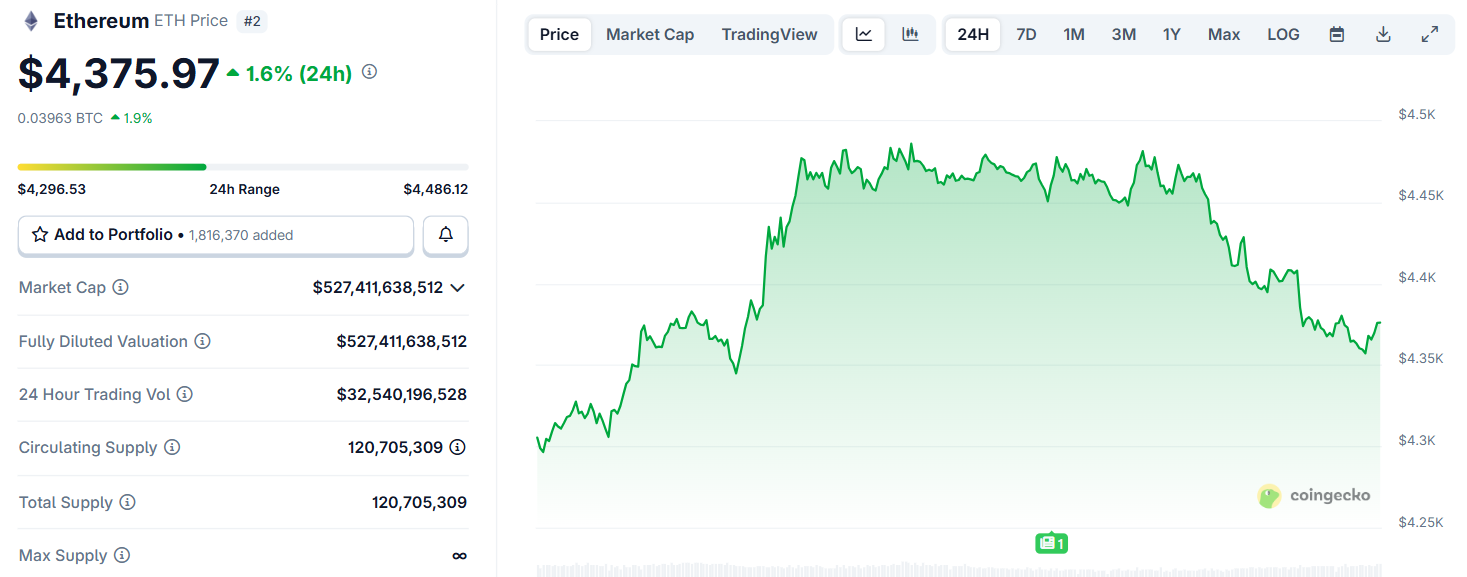The width and height of the screenshot is (1467, 577).
Task: Switch to the candlestick chart icon
Action: pyautogui.click(x=910, y=34)
